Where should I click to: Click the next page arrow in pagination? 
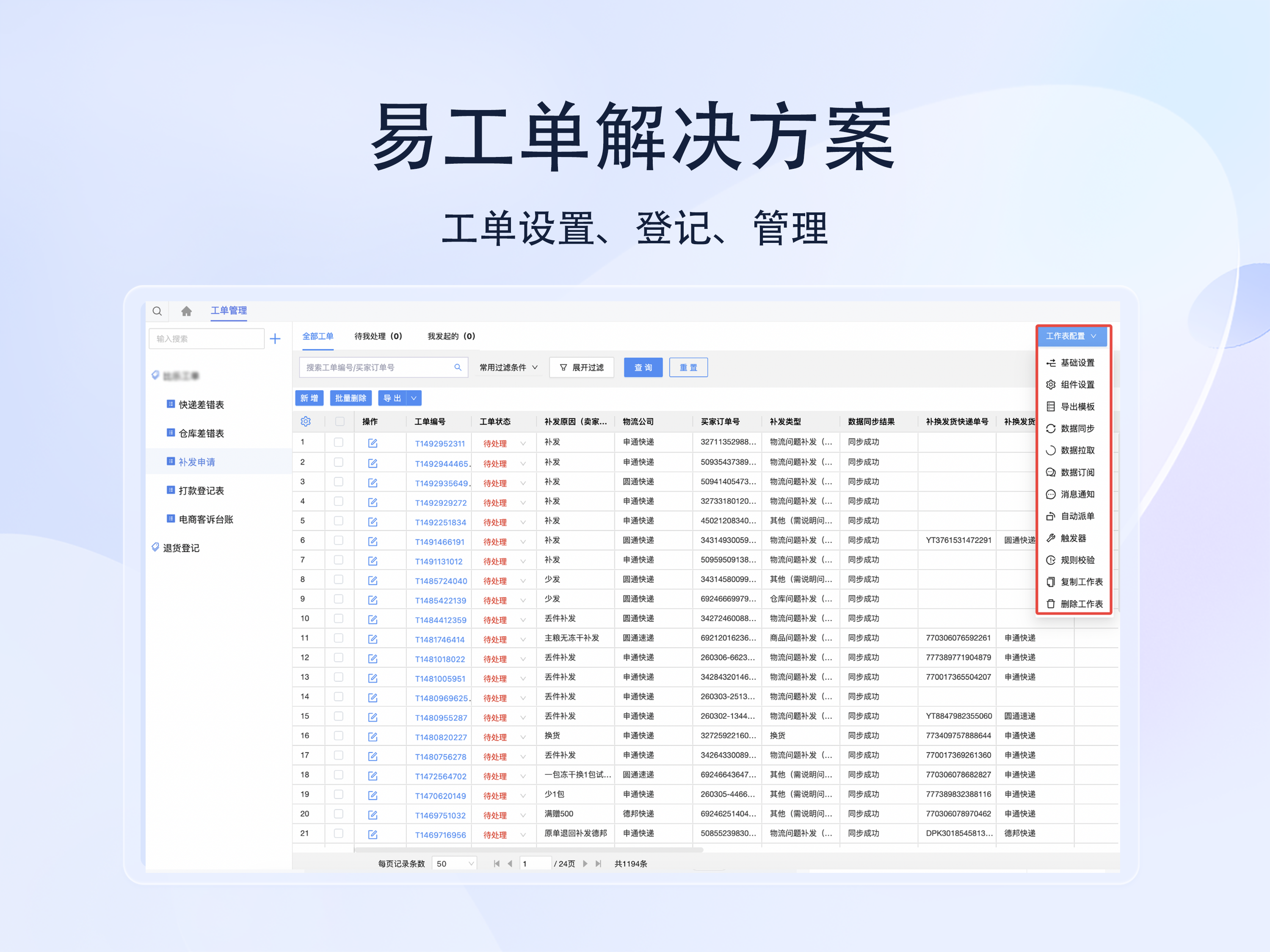pos(585,863)
